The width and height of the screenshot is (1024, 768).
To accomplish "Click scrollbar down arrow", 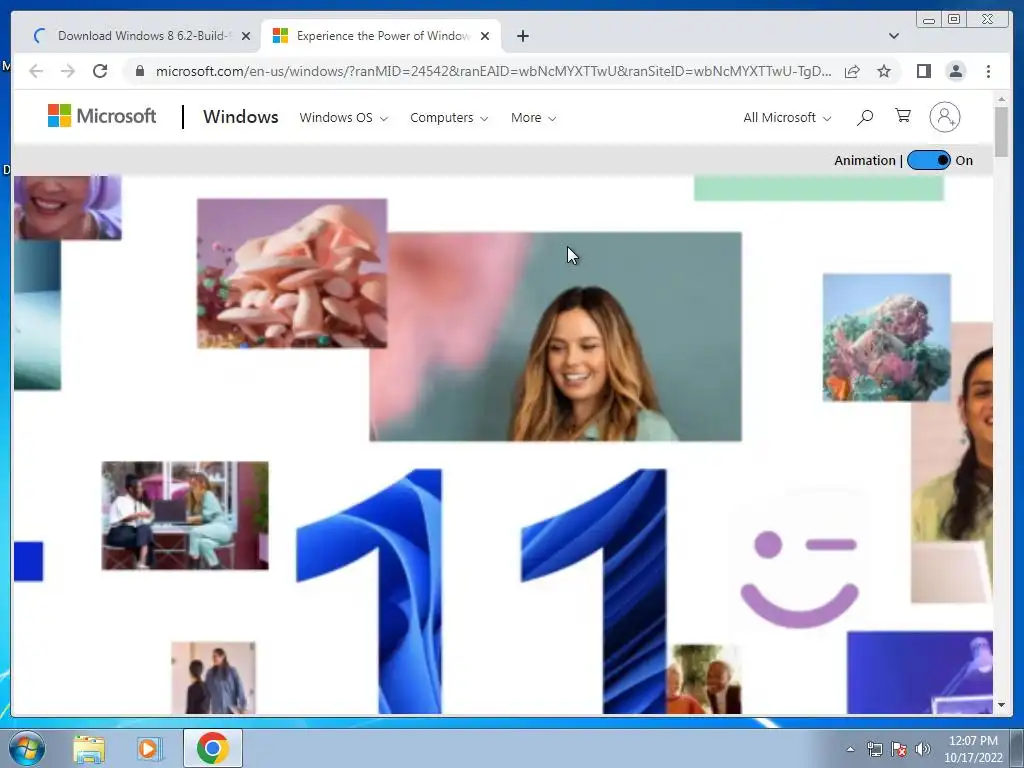I will [x=1001, y=705].
